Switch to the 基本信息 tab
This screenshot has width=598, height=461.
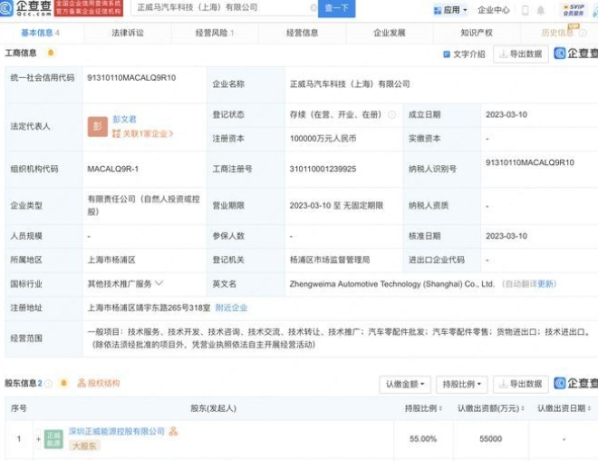[x=40, y=33]
